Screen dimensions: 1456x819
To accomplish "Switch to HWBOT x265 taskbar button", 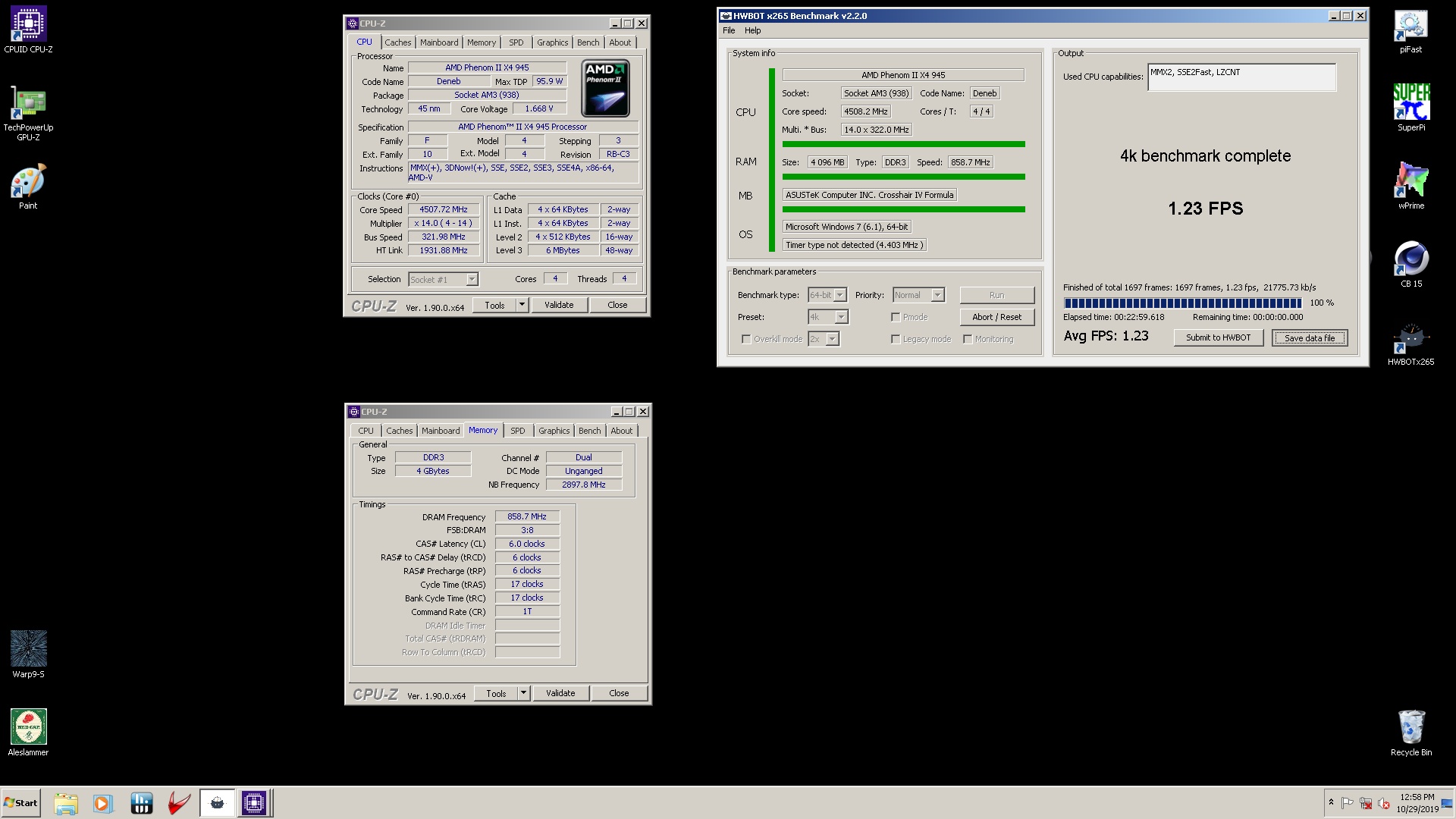I will (217, 803).
